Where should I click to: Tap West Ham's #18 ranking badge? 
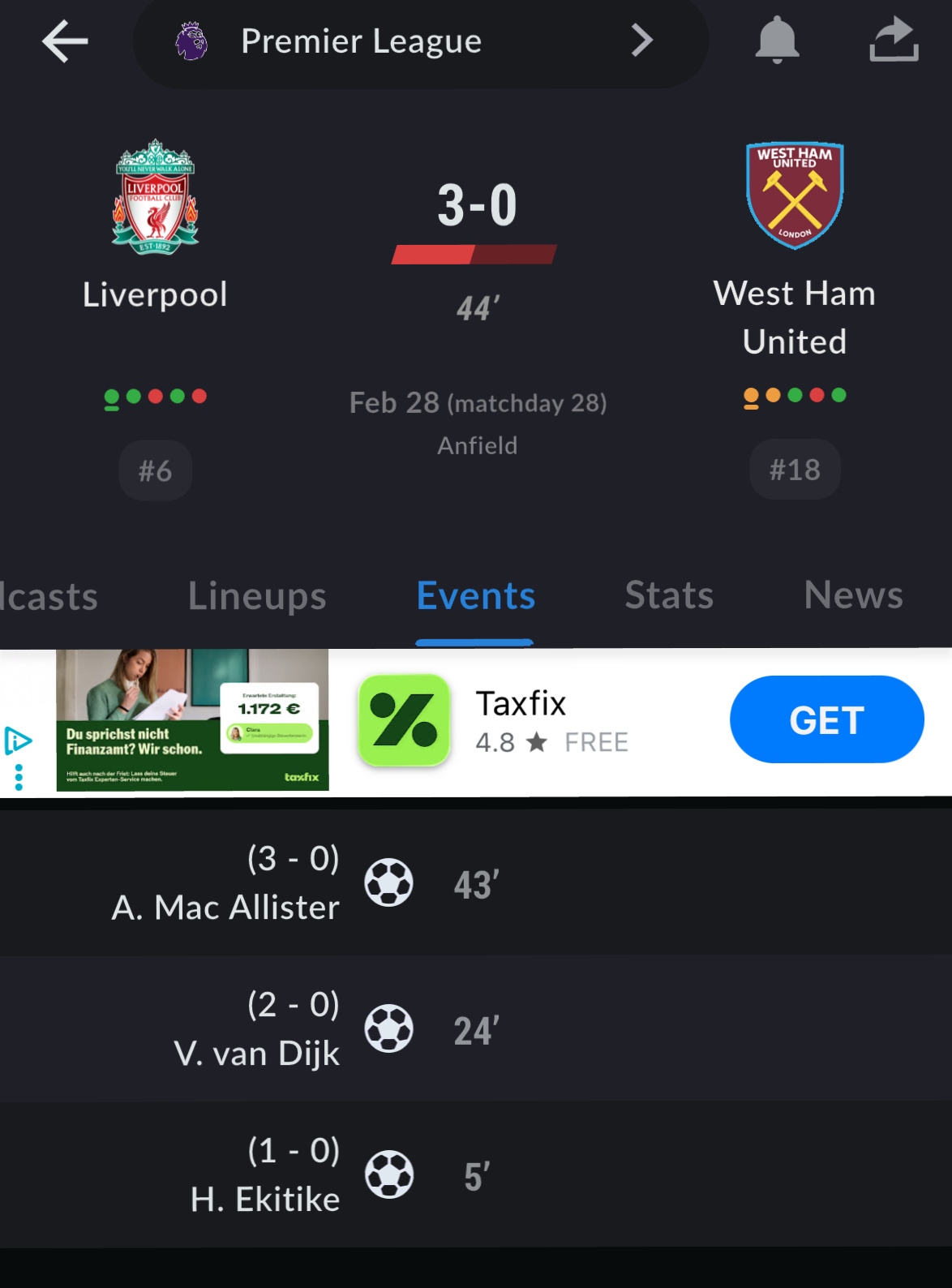[795, 470]
